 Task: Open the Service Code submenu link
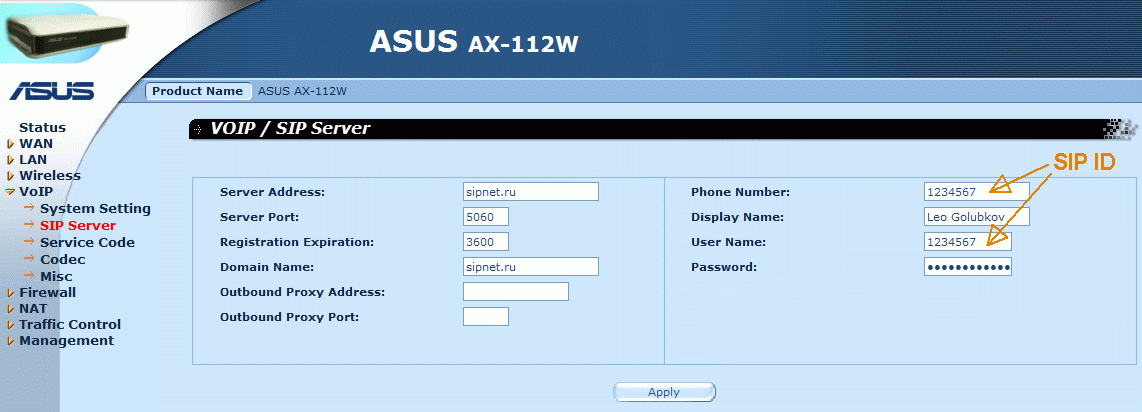87,242
